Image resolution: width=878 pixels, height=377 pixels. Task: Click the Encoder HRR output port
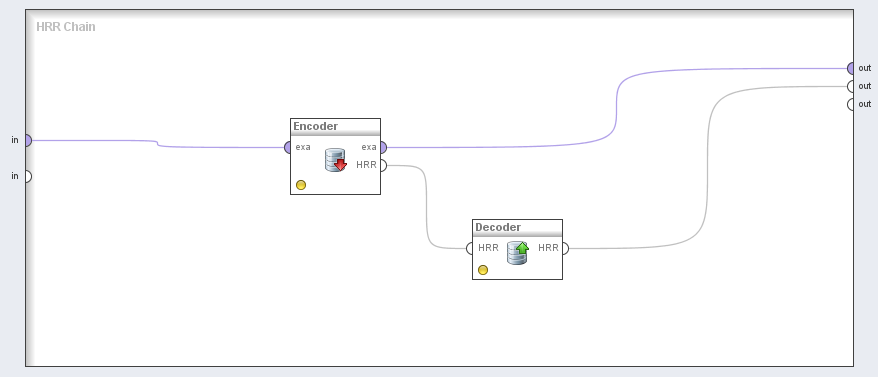384,165
